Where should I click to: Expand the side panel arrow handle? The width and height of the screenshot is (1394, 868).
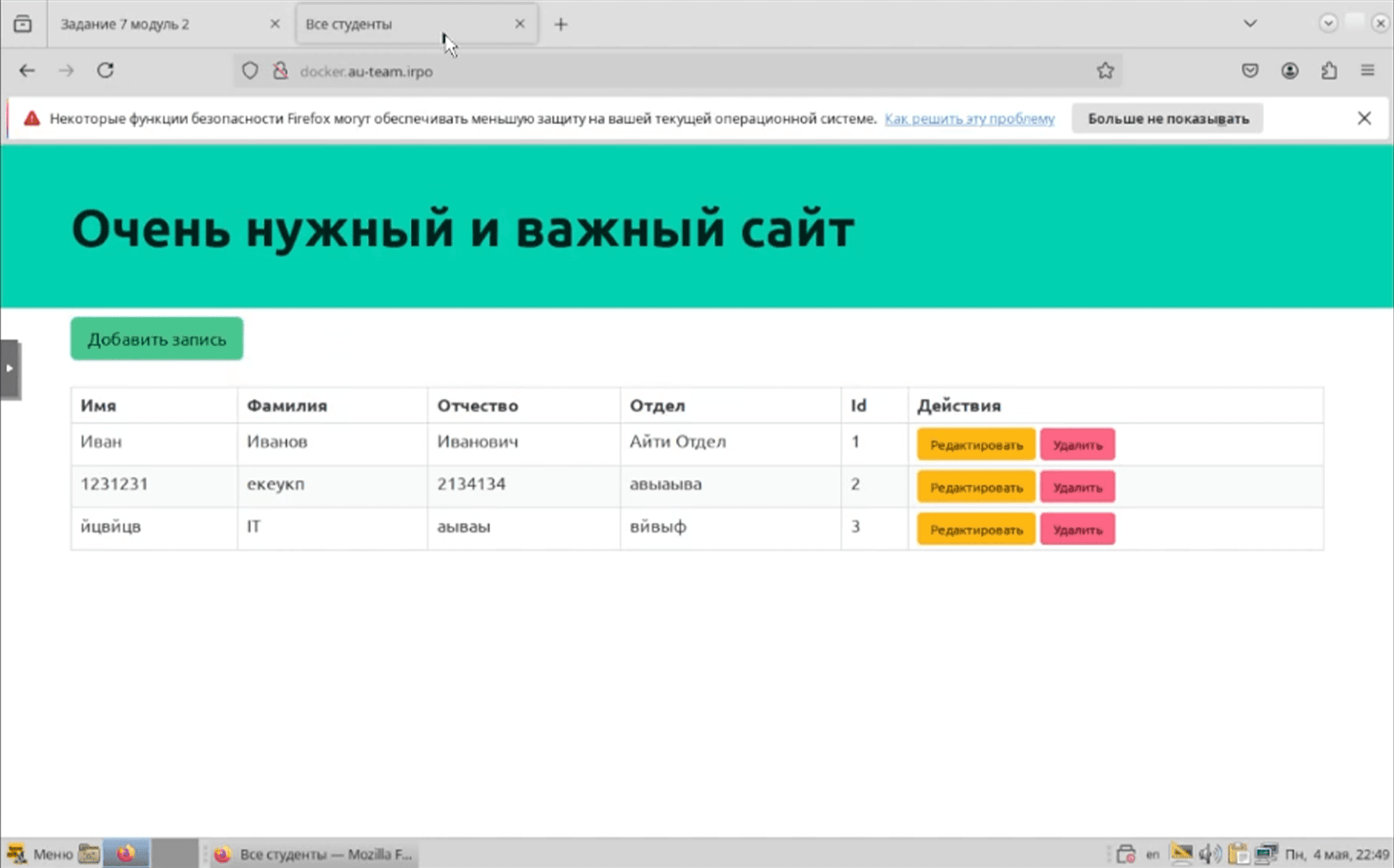10,369
